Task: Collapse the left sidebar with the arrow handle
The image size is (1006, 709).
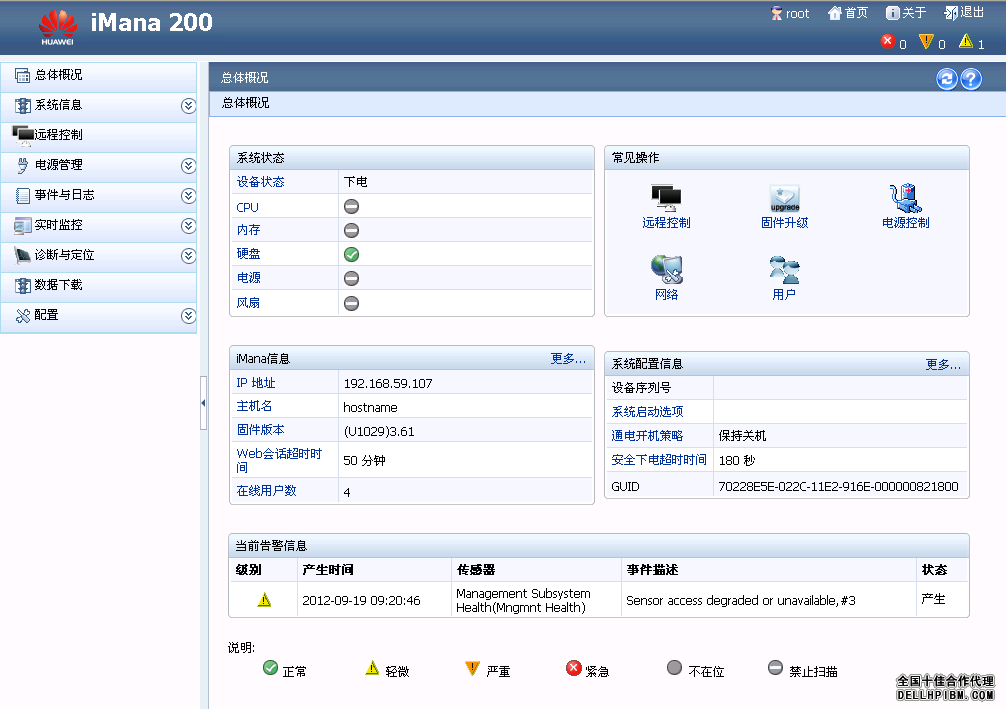Action: tap(203, 403)
